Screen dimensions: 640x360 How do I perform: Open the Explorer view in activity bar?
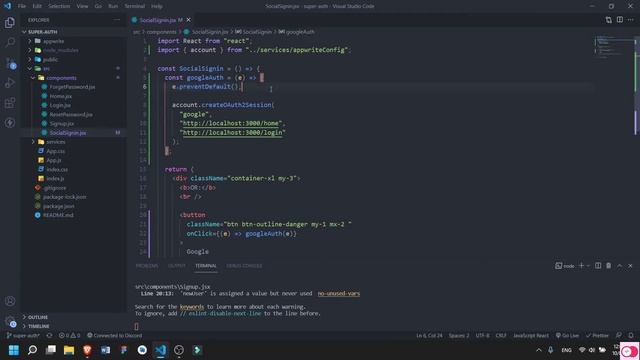10,22
